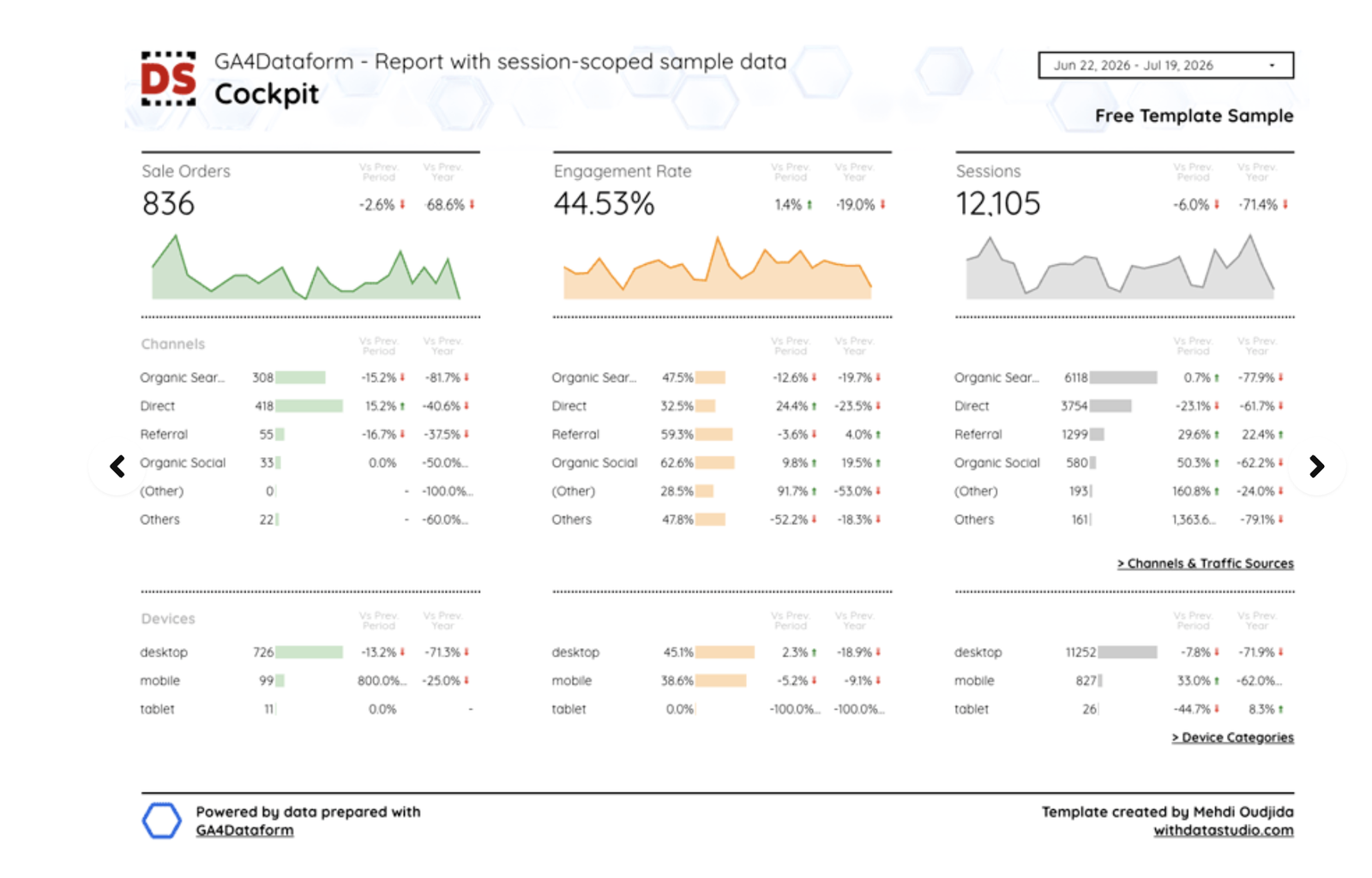Select the 827 mobile sessions value

pos(1086,681)
